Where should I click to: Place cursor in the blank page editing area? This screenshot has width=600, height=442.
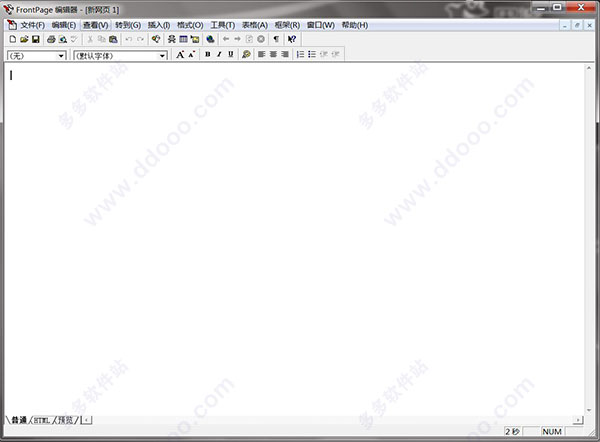295,239
